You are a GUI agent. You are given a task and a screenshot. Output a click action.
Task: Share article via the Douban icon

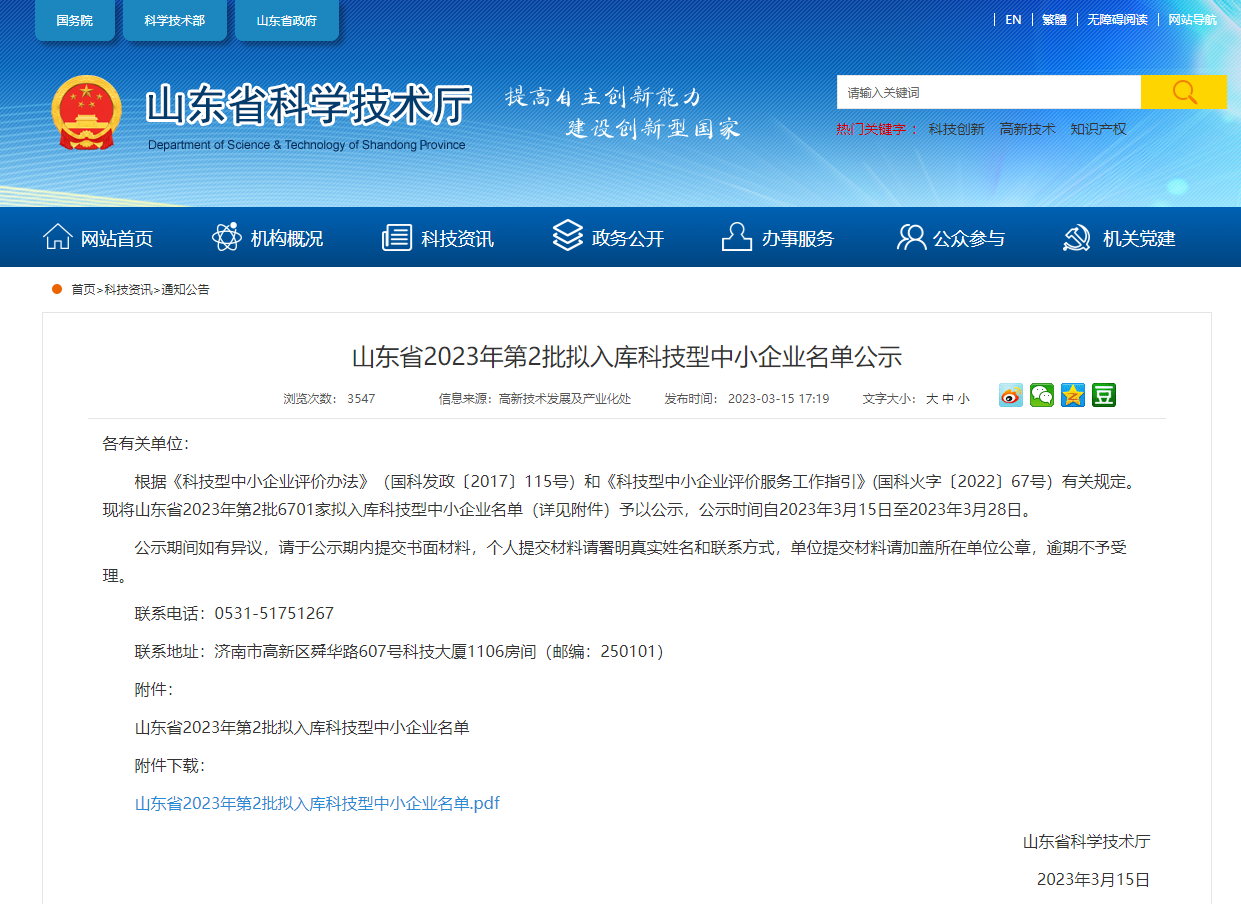coord(1103,395)
